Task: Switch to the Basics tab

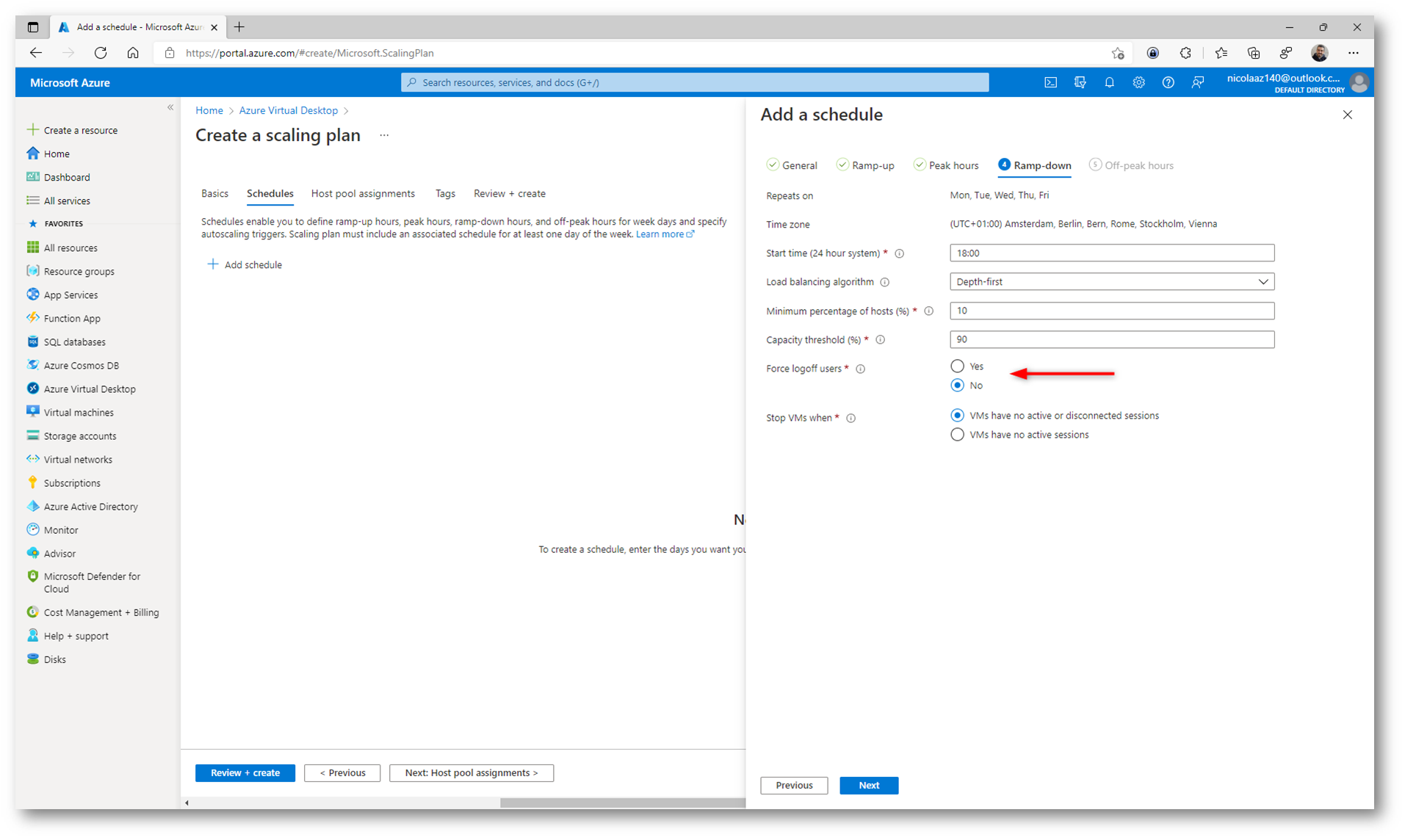Action: pos(214,193)
